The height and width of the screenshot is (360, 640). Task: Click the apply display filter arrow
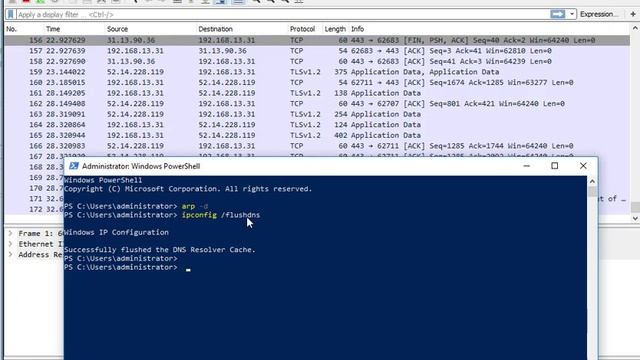[x=558, y=14]
